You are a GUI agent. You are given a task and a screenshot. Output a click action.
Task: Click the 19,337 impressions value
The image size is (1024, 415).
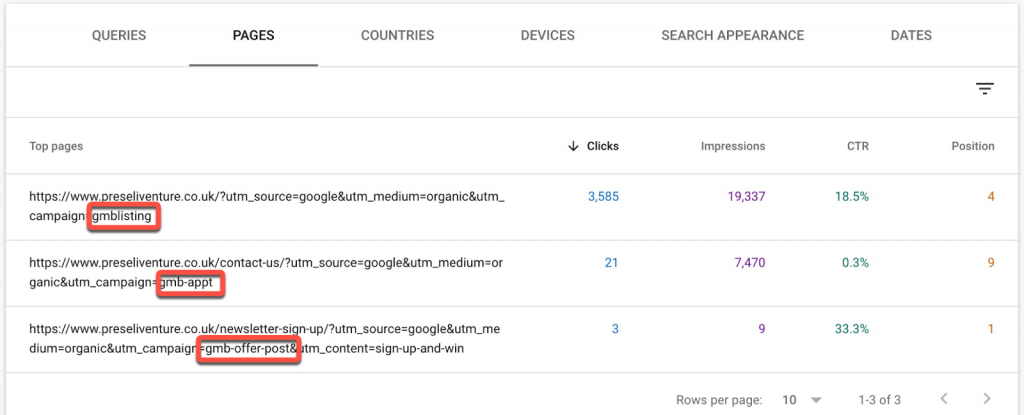tap(744, 196)
